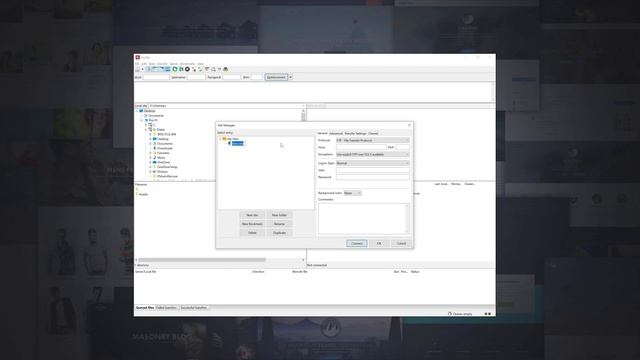Click the User field in Site Manager
640x360 pixels.
373,170
